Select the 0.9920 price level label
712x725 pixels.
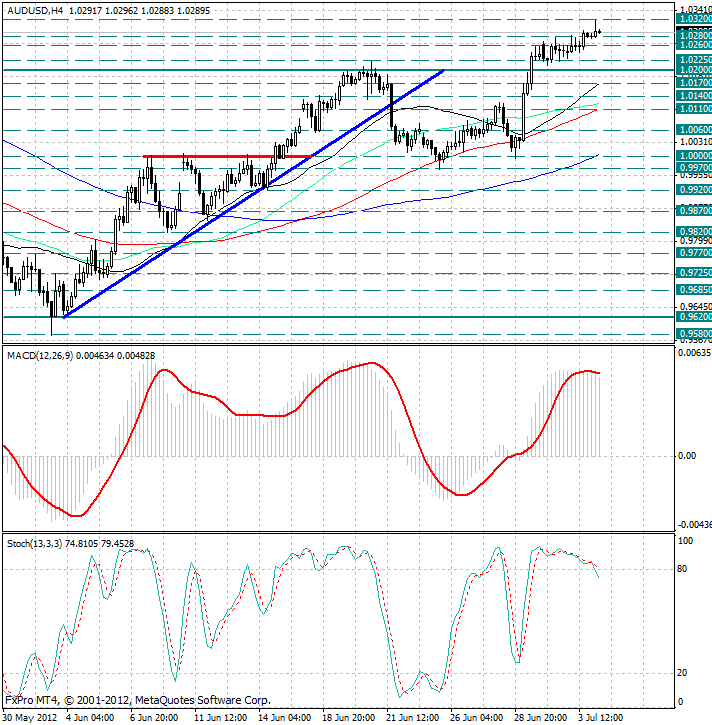pos(694,190)
